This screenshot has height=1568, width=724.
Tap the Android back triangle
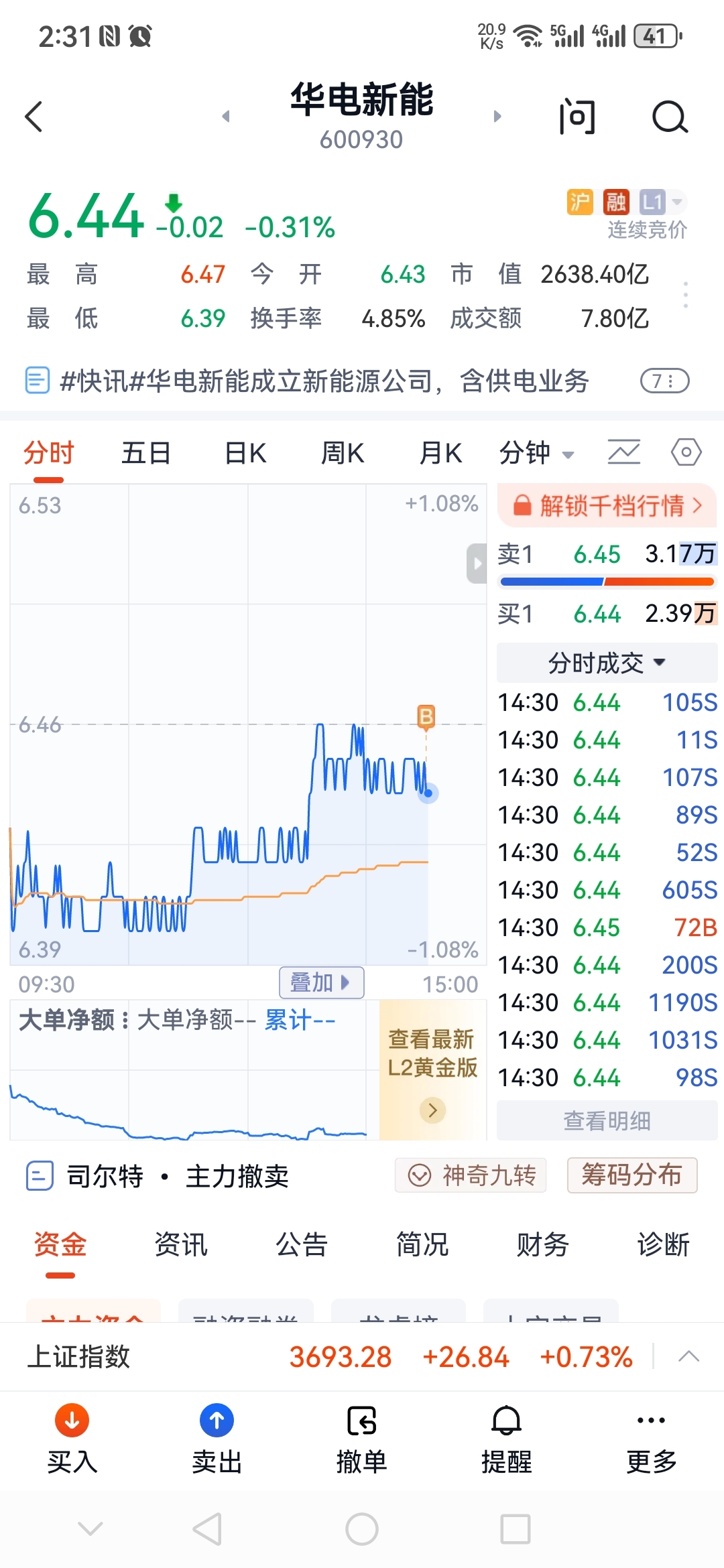[207, 1529]
